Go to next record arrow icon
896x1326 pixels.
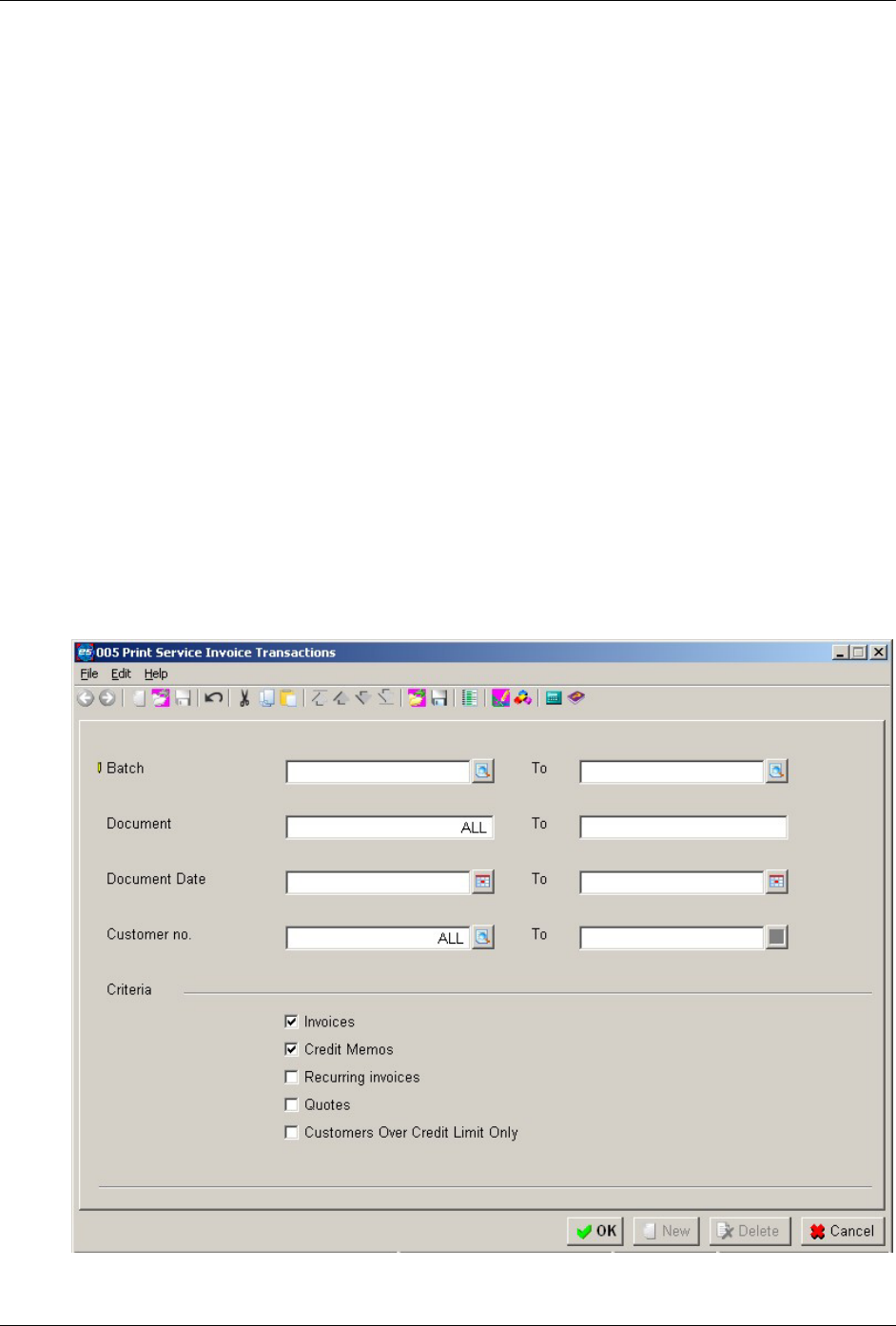pyautogui.click(x=362, y=698)
